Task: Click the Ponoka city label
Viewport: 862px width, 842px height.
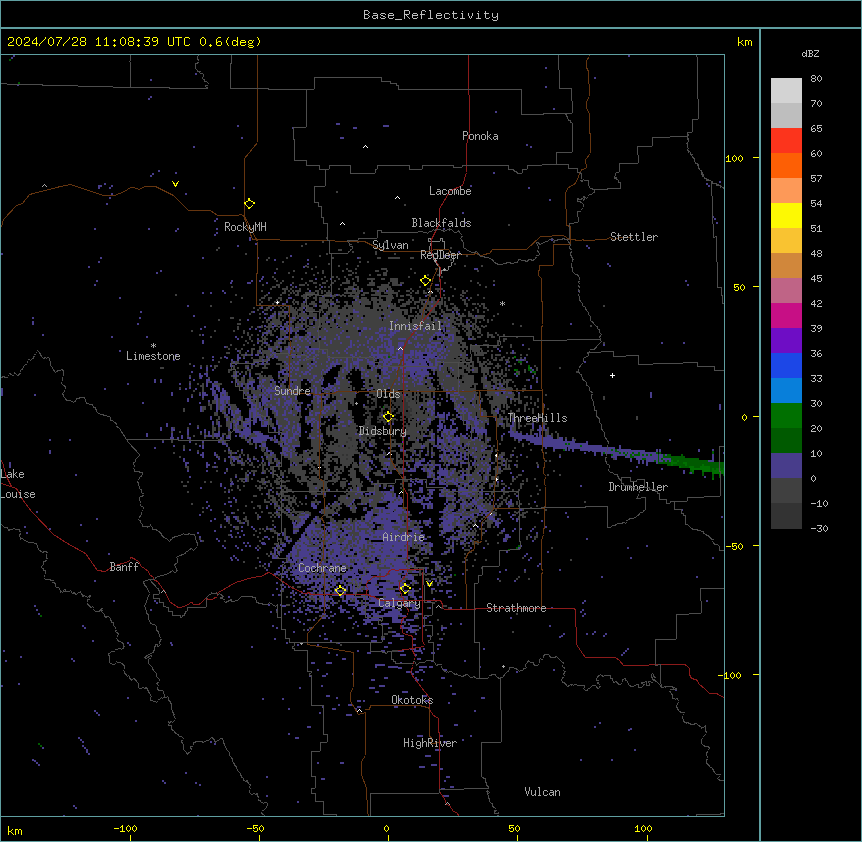Action: (480, 136)
